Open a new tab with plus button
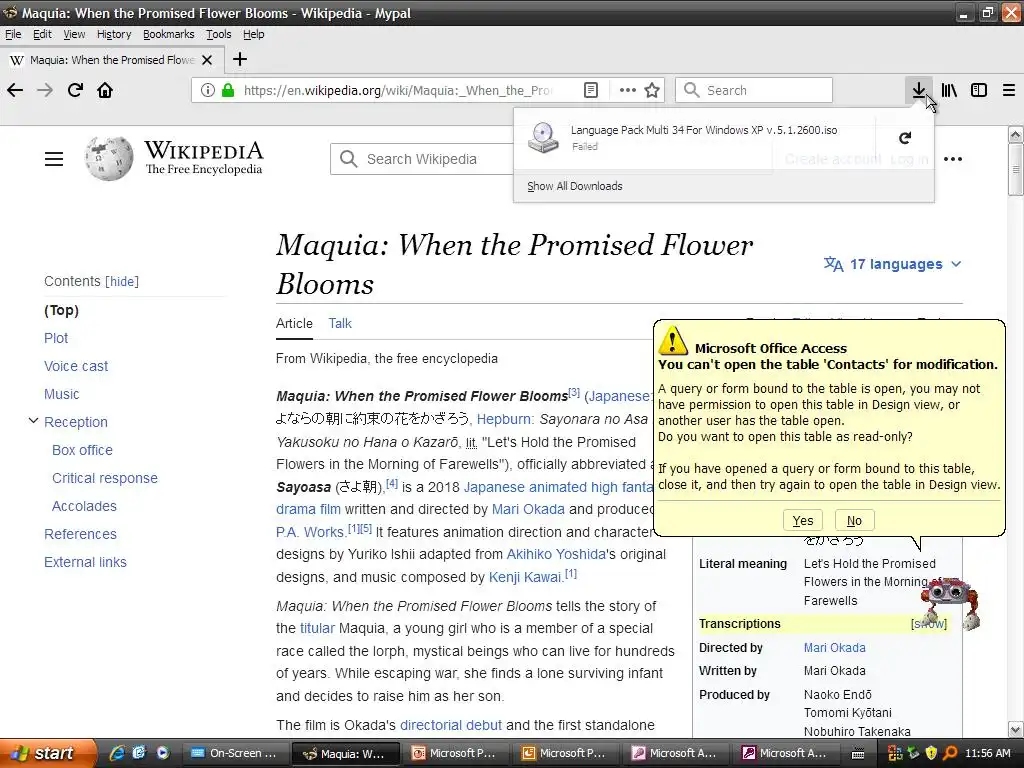The height and width of the screenshot is (768, 1024). tap(240, 59)
